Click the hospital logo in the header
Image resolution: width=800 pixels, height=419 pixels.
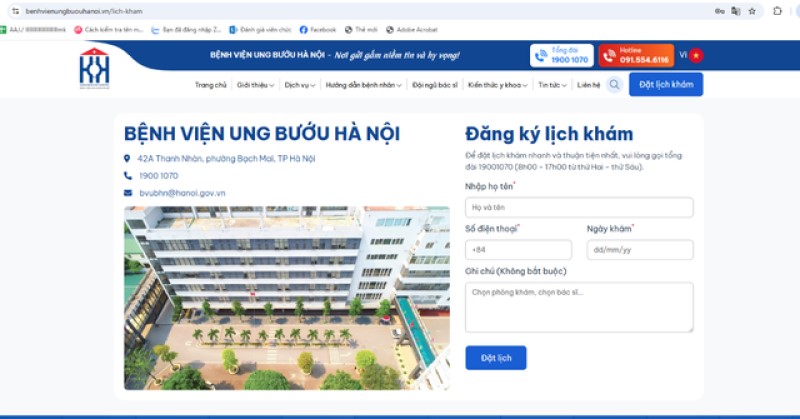94,68
